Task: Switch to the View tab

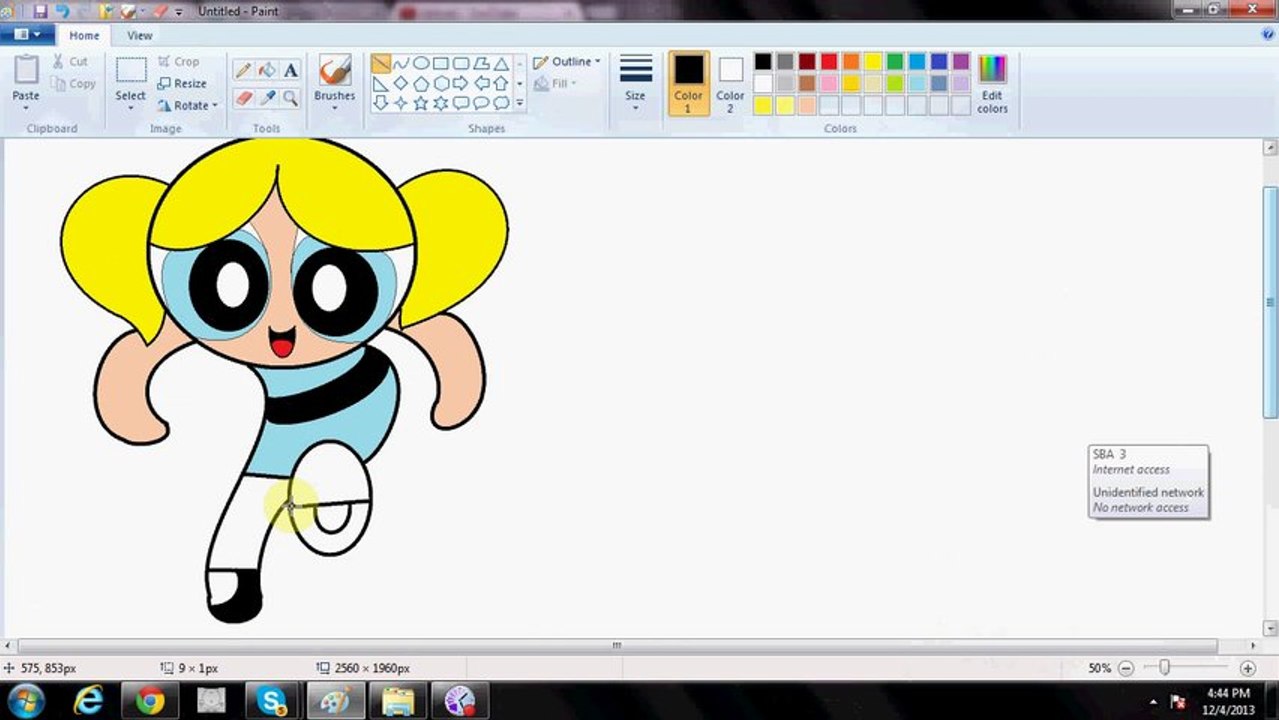Action: coord(140,35)
